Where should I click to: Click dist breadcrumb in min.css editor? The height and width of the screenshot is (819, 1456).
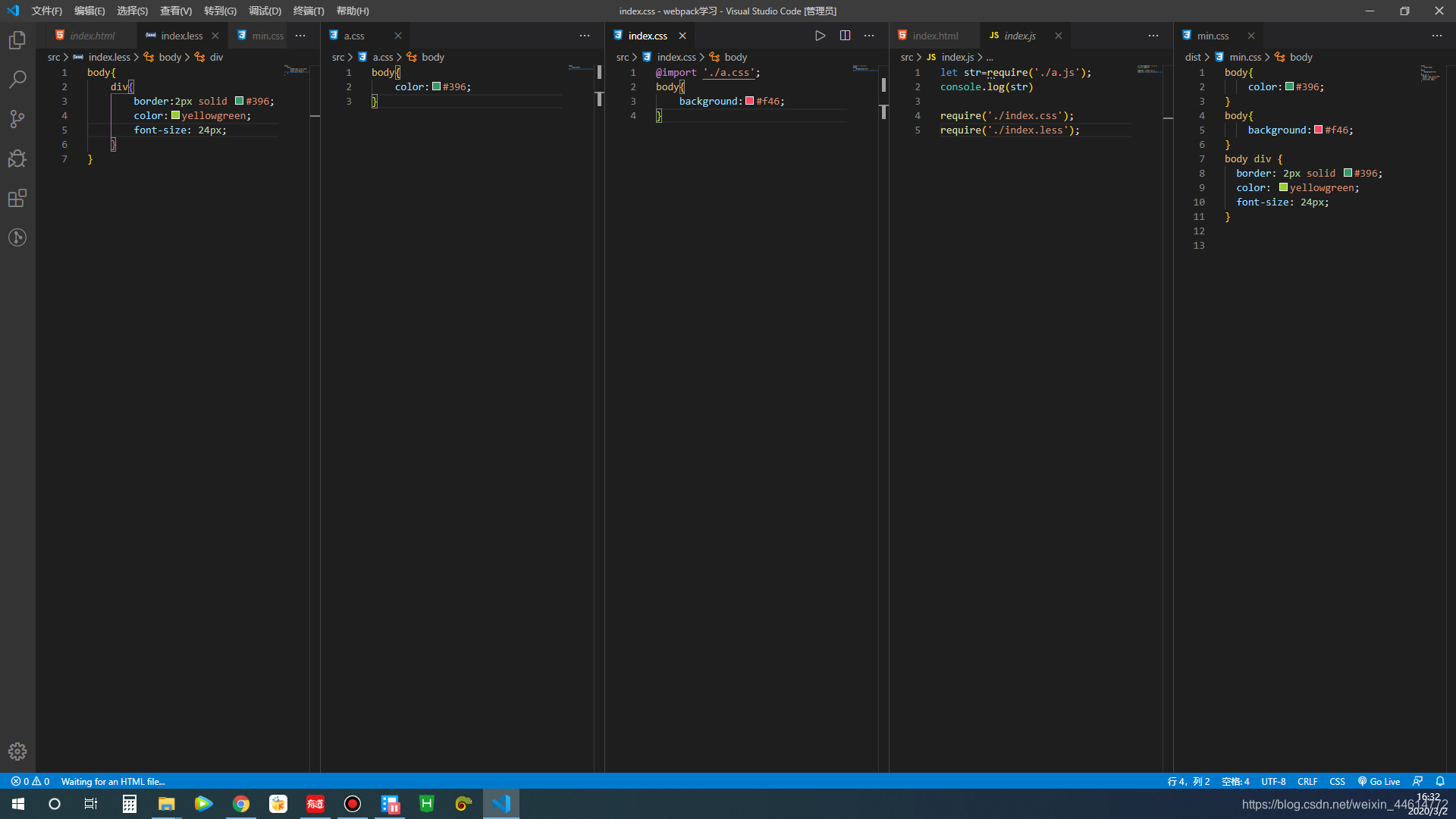(x=1193, y=57)
